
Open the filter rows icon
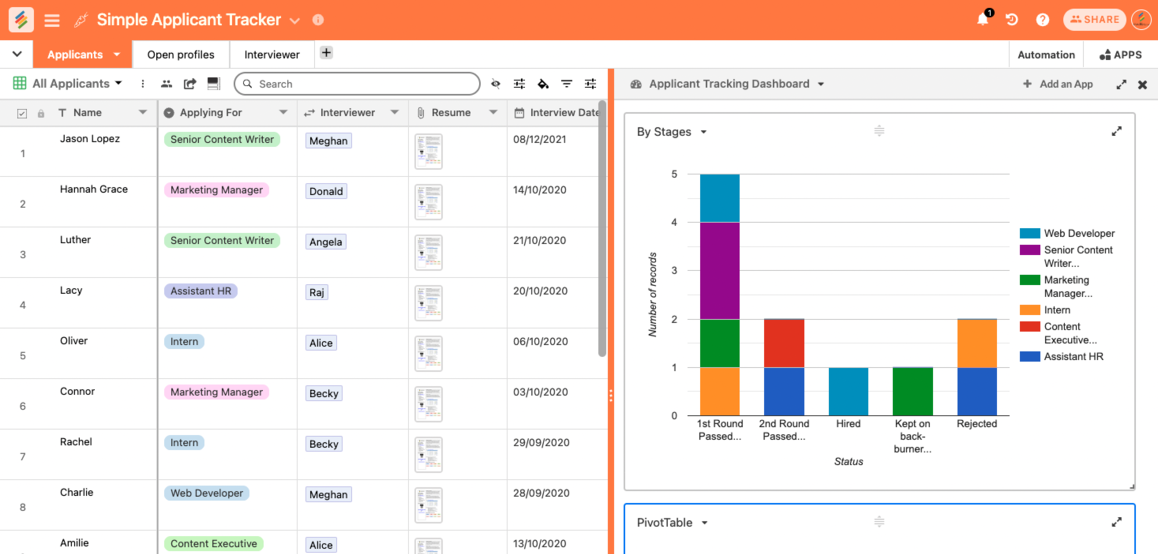click(x=567, y=84)
